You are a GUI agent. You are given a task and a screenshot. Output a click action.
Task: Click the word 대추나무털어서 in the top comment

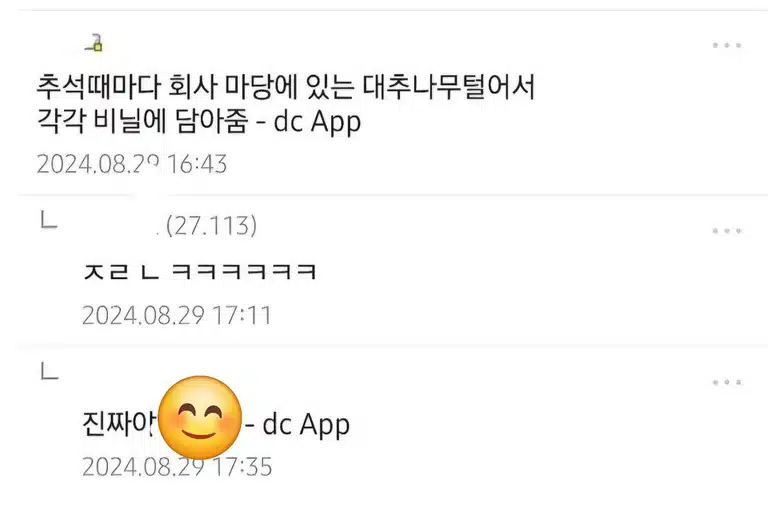(450, 88)
